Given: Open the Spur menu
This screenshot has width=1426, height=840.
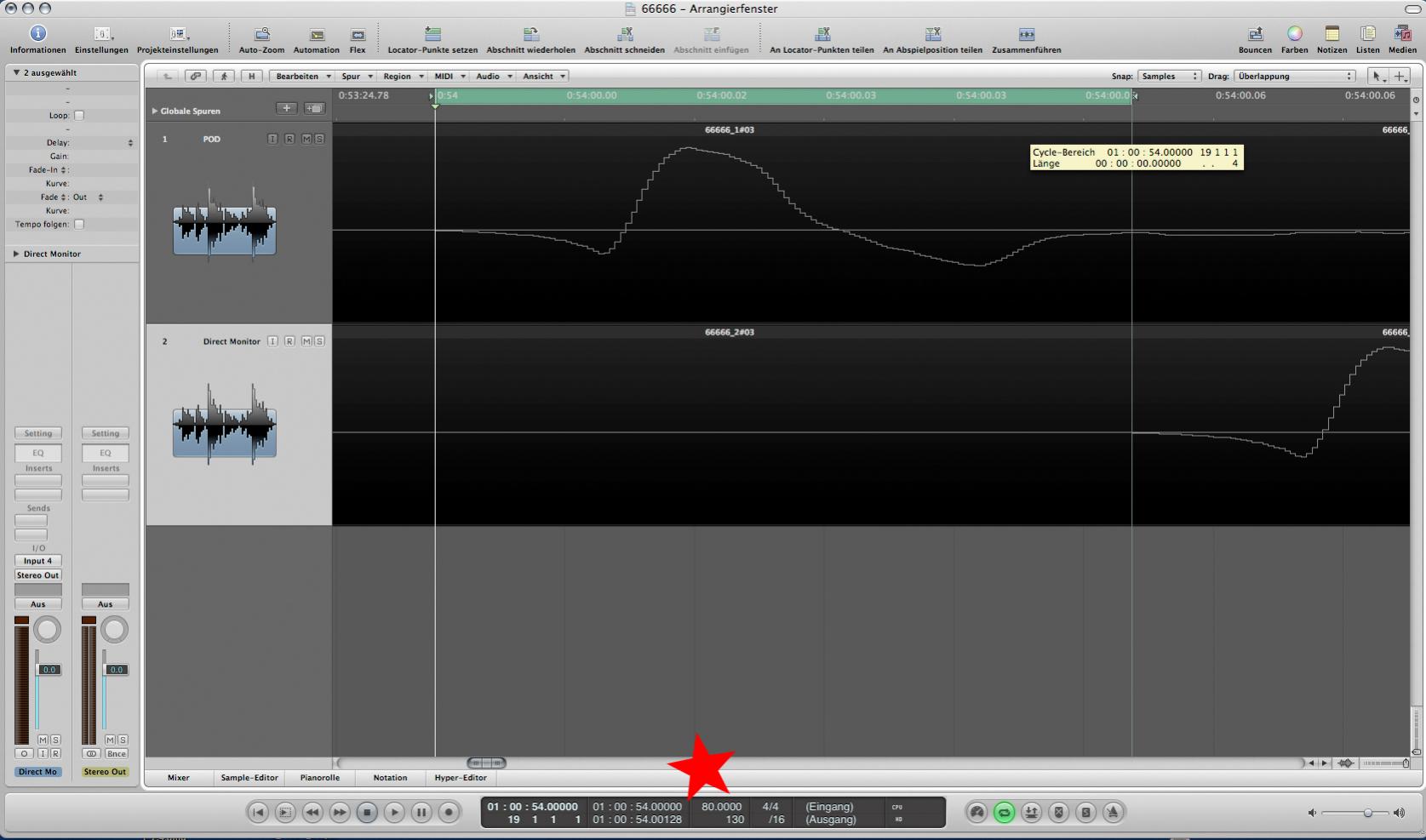Looking at the screenshot, I should pos(357,76).
